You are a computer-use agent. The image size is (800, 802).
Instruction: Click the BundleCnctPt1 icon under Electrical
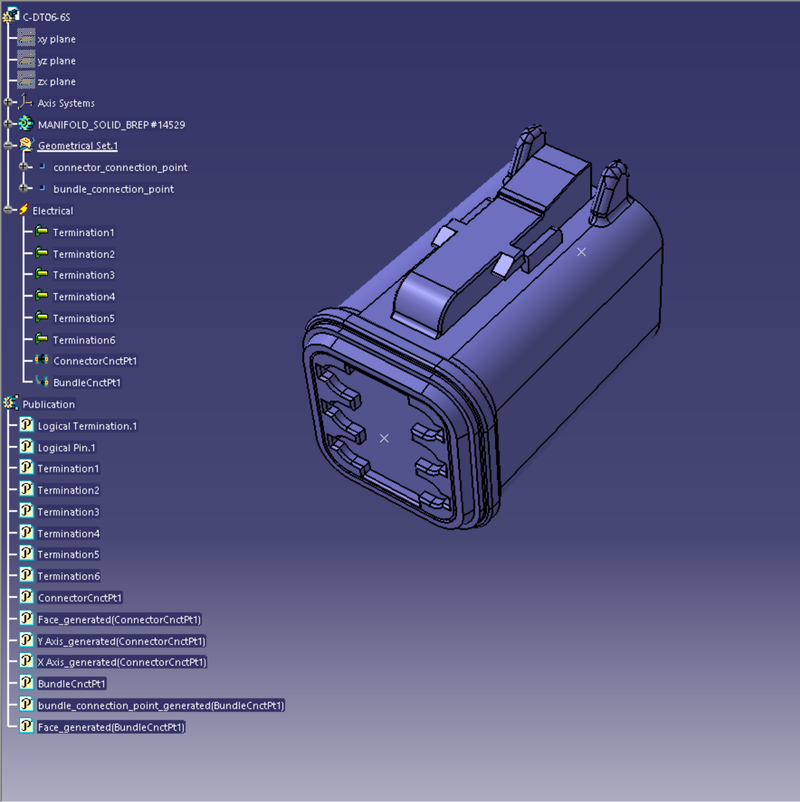point(41,382)
